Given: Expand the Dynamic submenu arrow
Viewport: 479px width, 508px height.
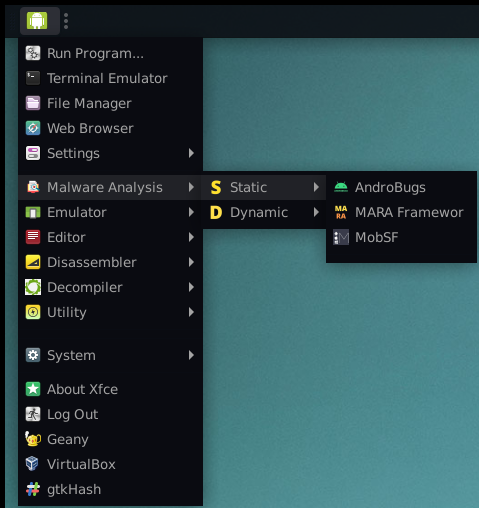Looking at the screenshot, I should coord(316,212).
